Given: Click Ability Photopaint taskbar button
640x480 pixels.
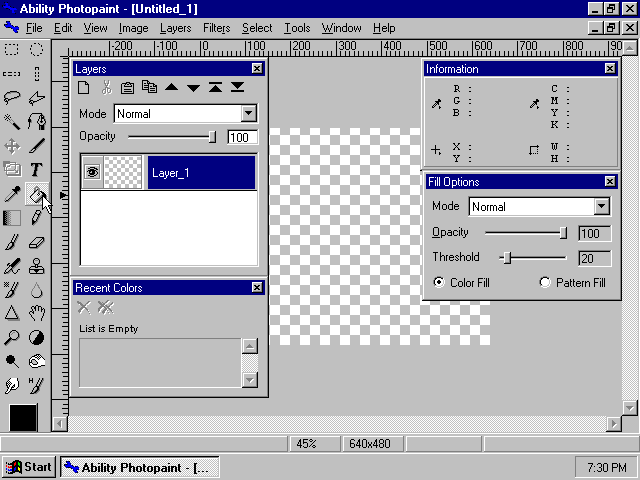Looking at the screenshot, I should (140, 467).
